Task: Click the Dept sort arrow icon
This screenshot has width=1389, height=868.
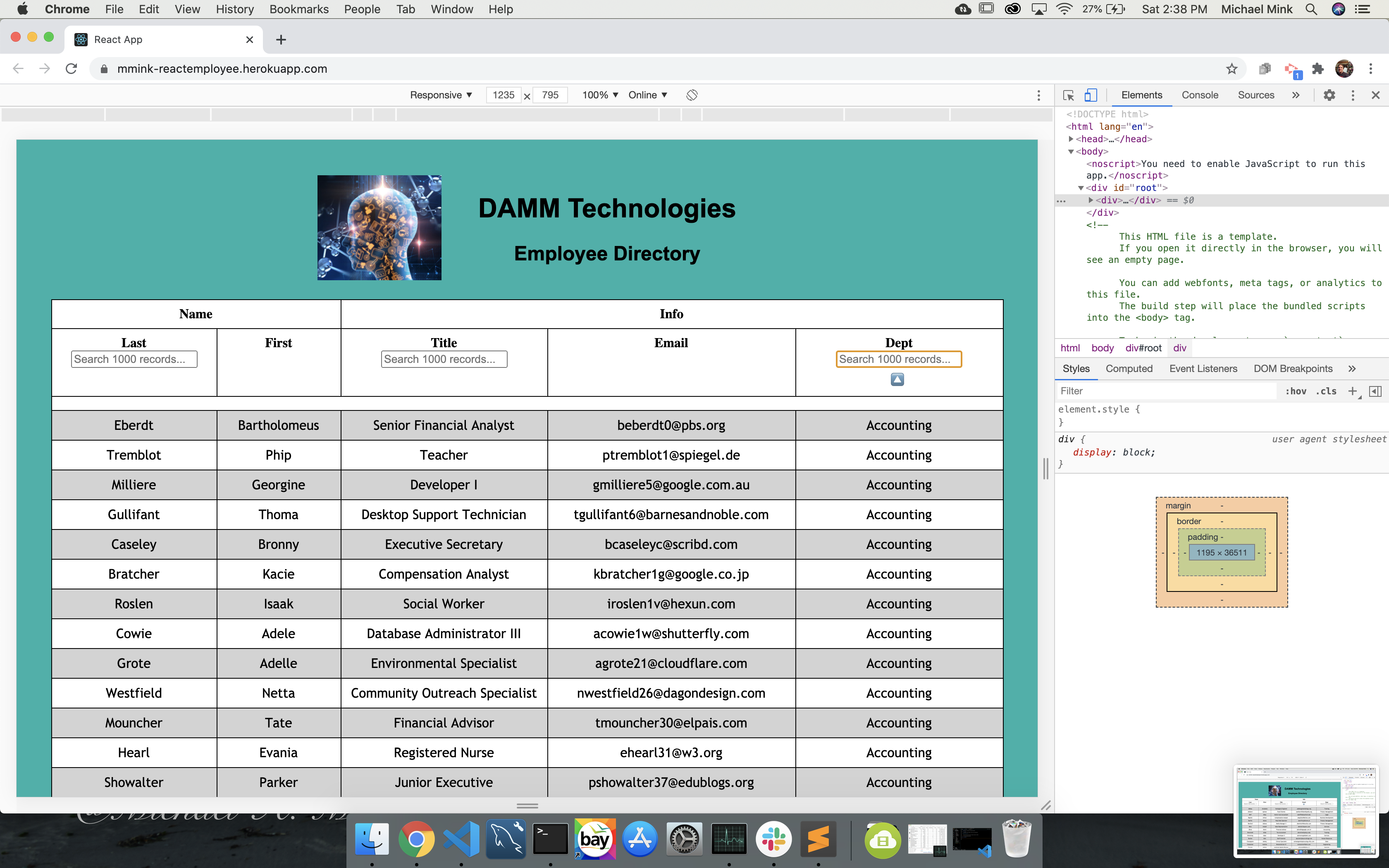Action: 897,379
